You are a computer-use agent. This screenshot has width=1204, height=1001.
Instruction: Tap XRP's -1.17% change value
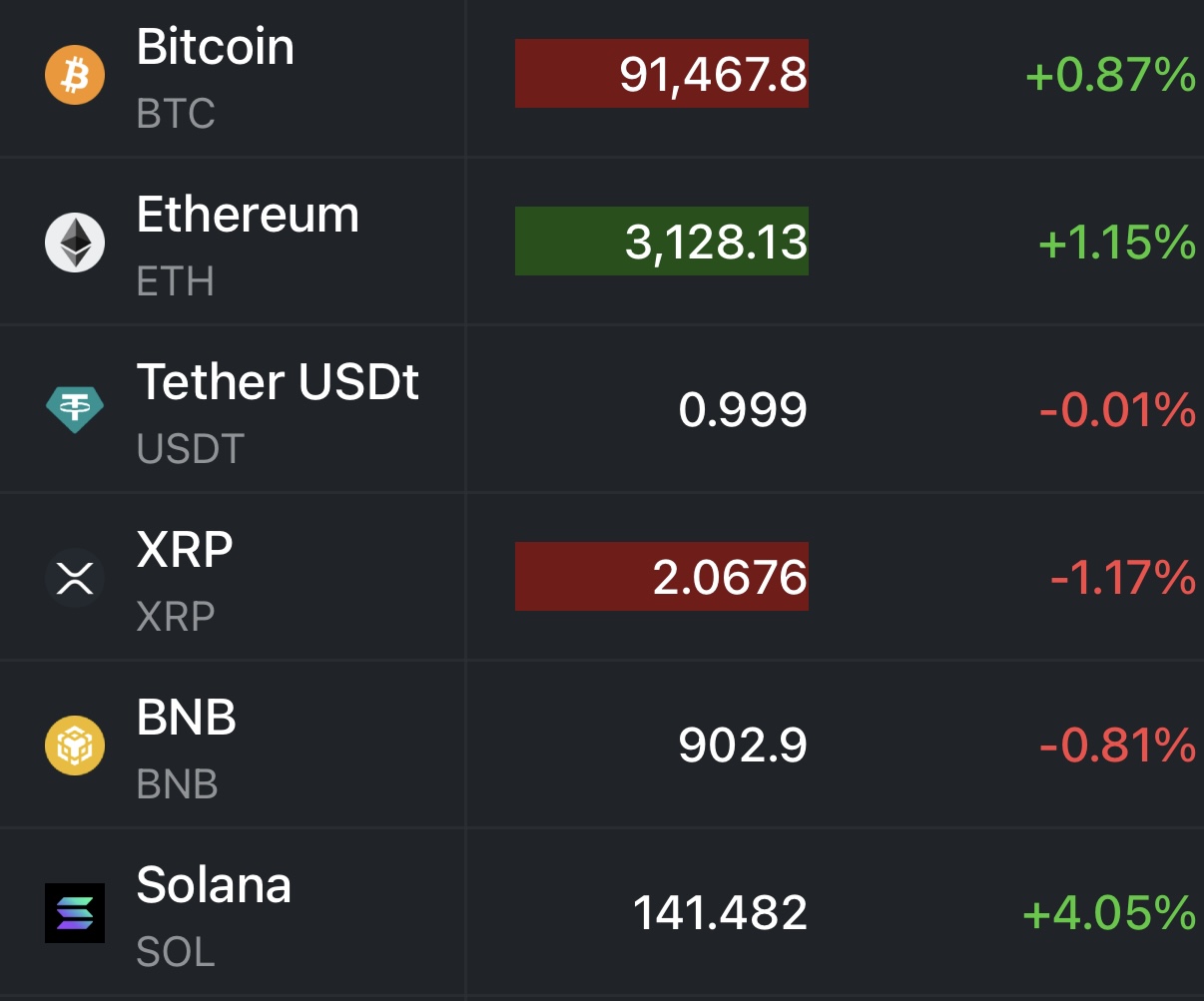(1122, 579)
